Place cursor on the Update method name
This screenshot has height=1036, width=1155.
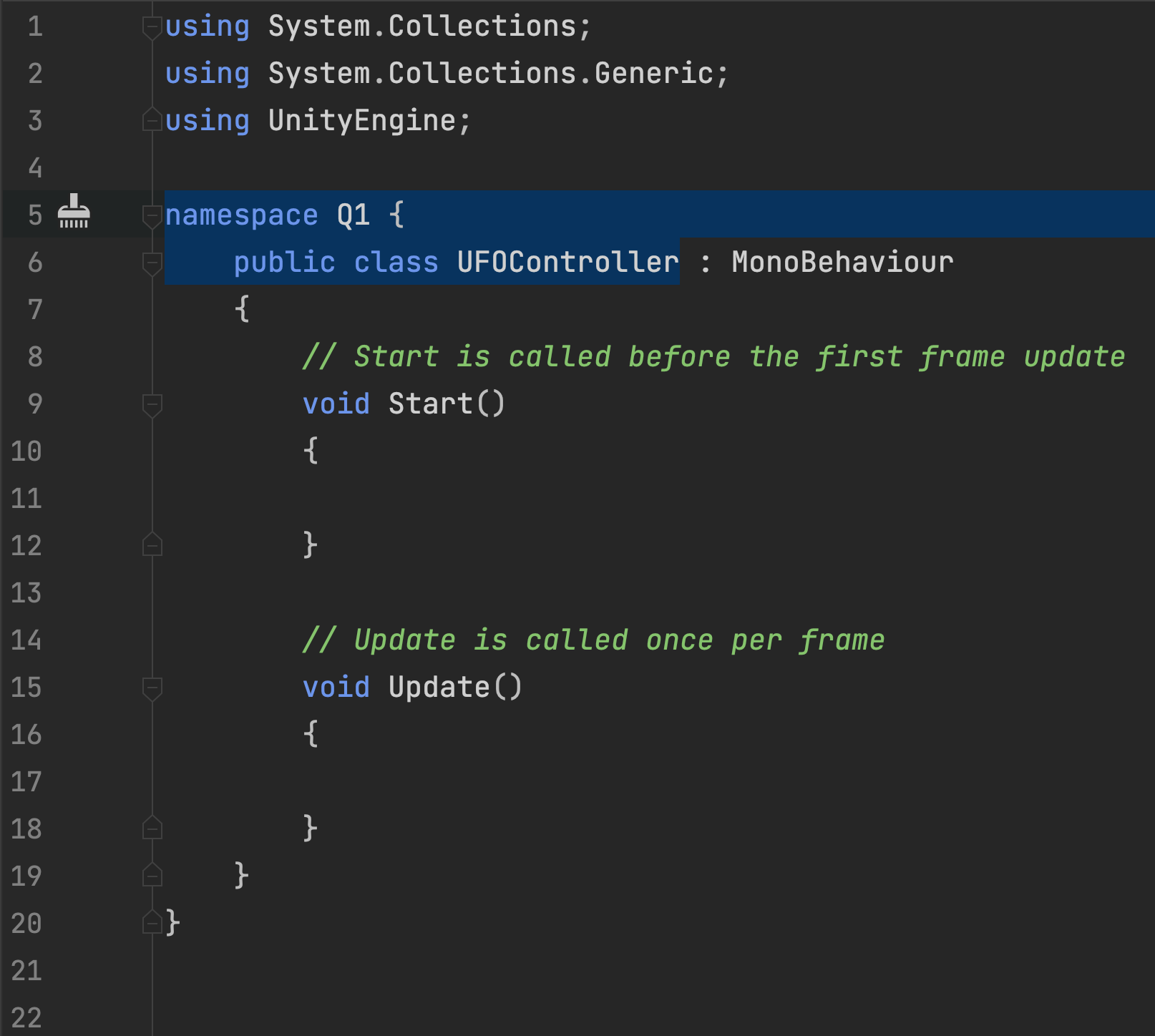pos(439,688)
